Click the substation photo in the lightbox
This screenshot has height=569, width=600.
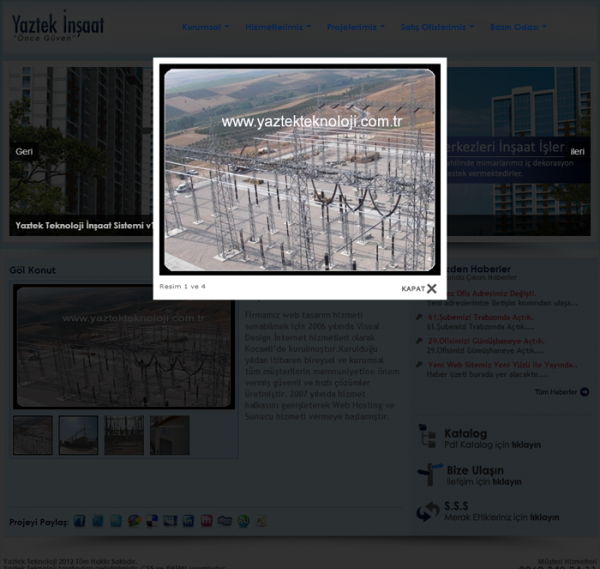point(300,170)
